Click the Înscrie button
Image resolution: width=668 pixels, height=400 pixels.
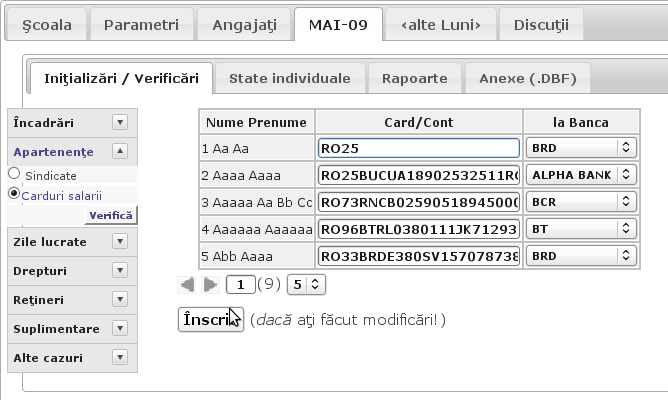211,319
